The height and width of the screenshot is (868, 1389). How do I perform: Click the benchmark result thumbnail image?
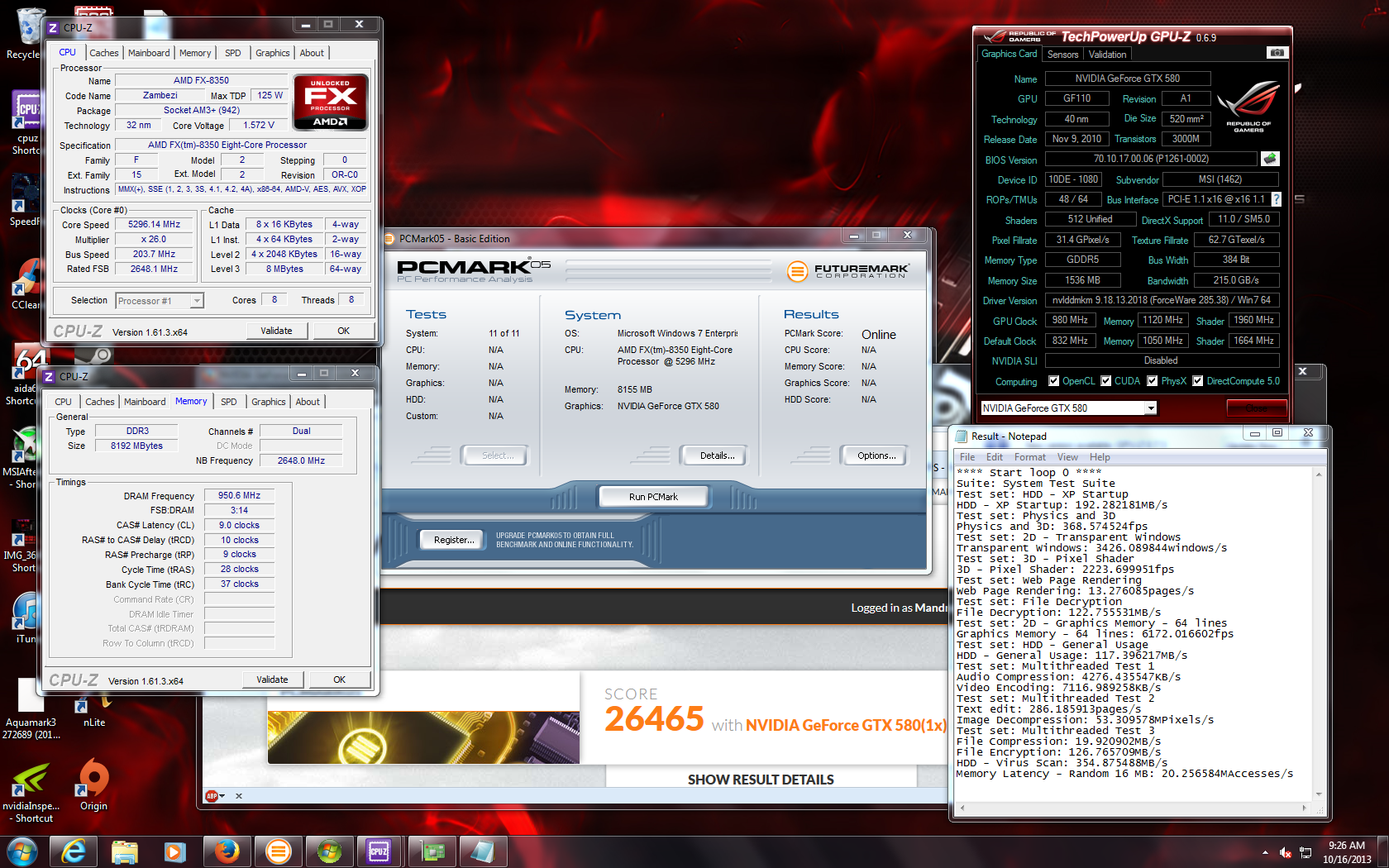(x=423, y=737)
